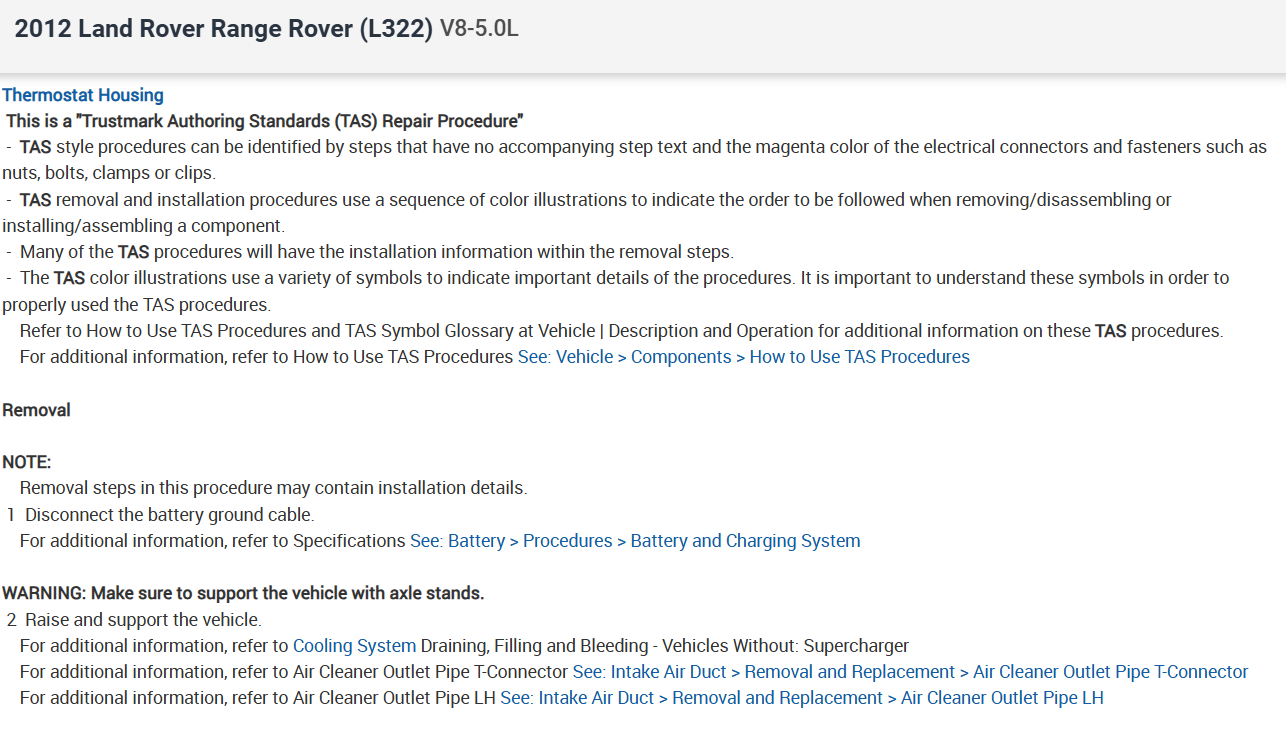Click the bold NOTE: label
Image resolution: width=1286 pixels, height=738 pixels.
point(27,462)
